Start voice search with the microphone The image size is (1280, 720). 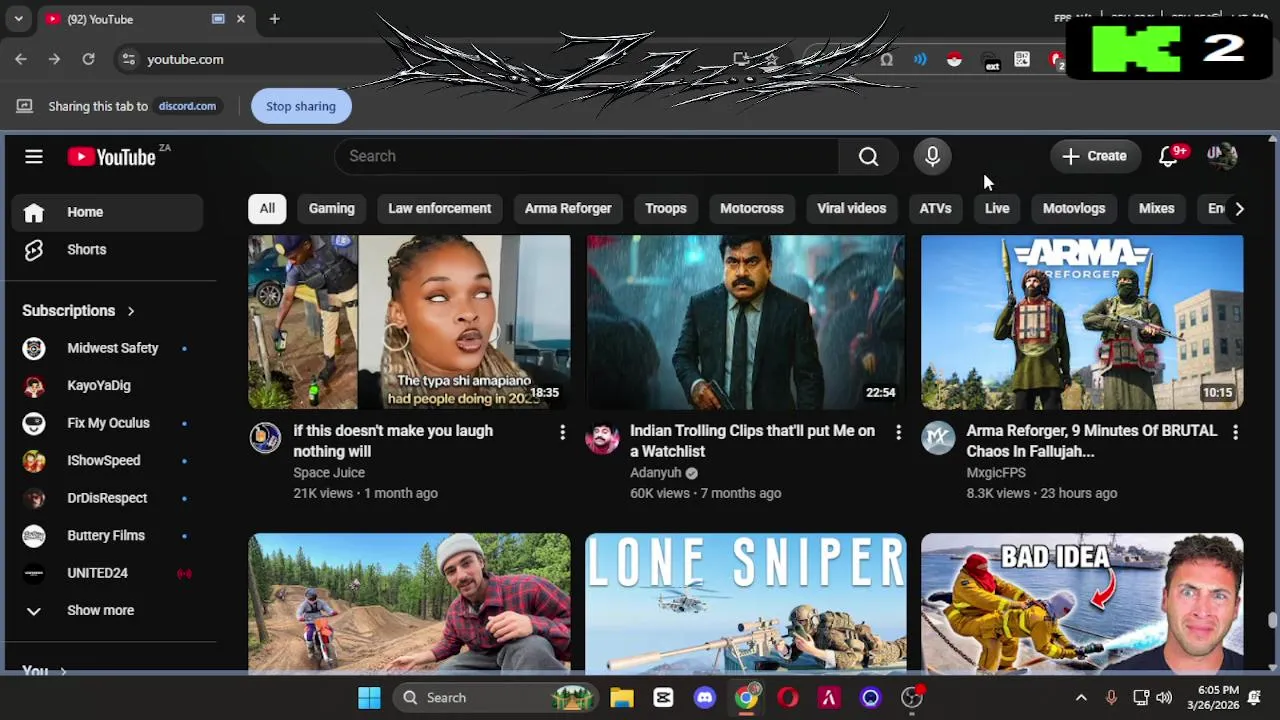(x=932, y=156)
